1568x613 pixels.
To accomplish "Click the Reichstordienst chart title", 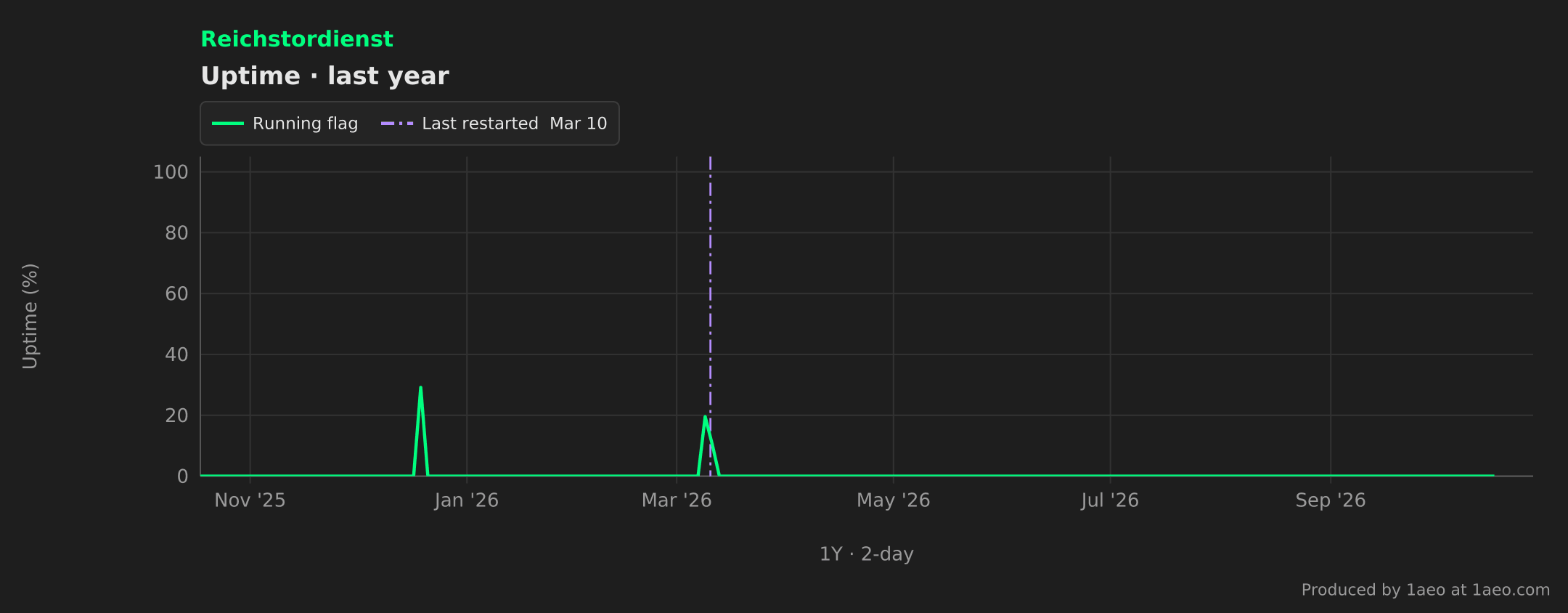I will tap(296, 39).
